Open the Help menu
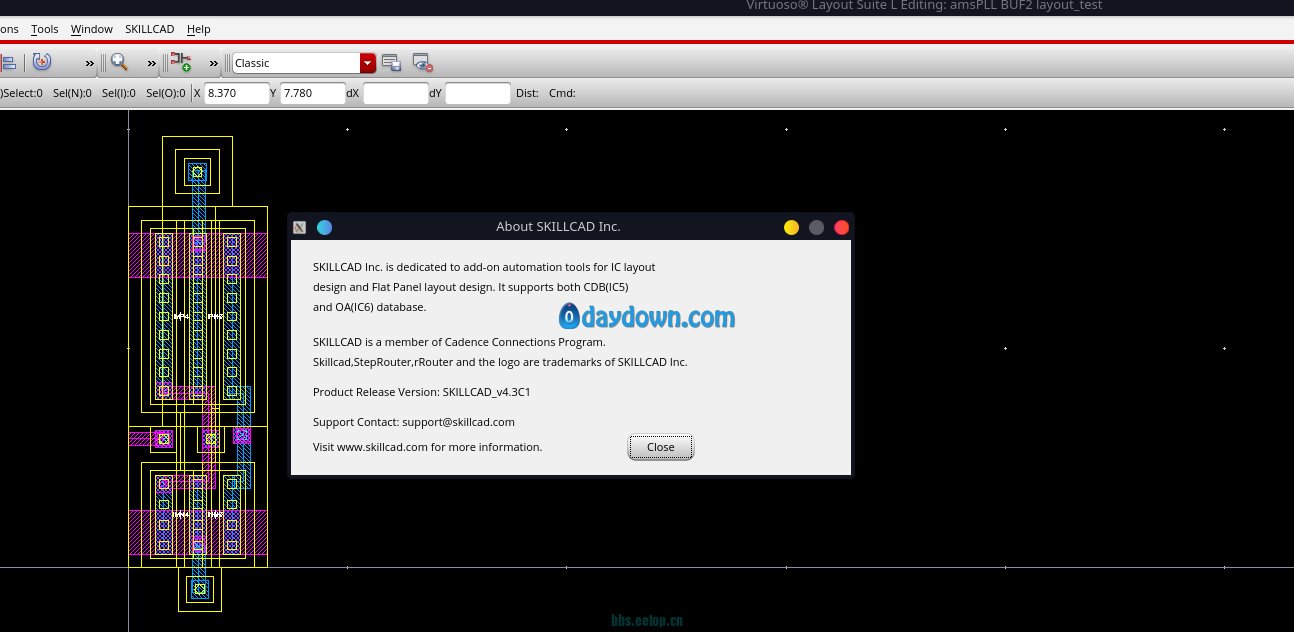The image size is (1294, 632). pyautogui.click(x=198, y=29)
